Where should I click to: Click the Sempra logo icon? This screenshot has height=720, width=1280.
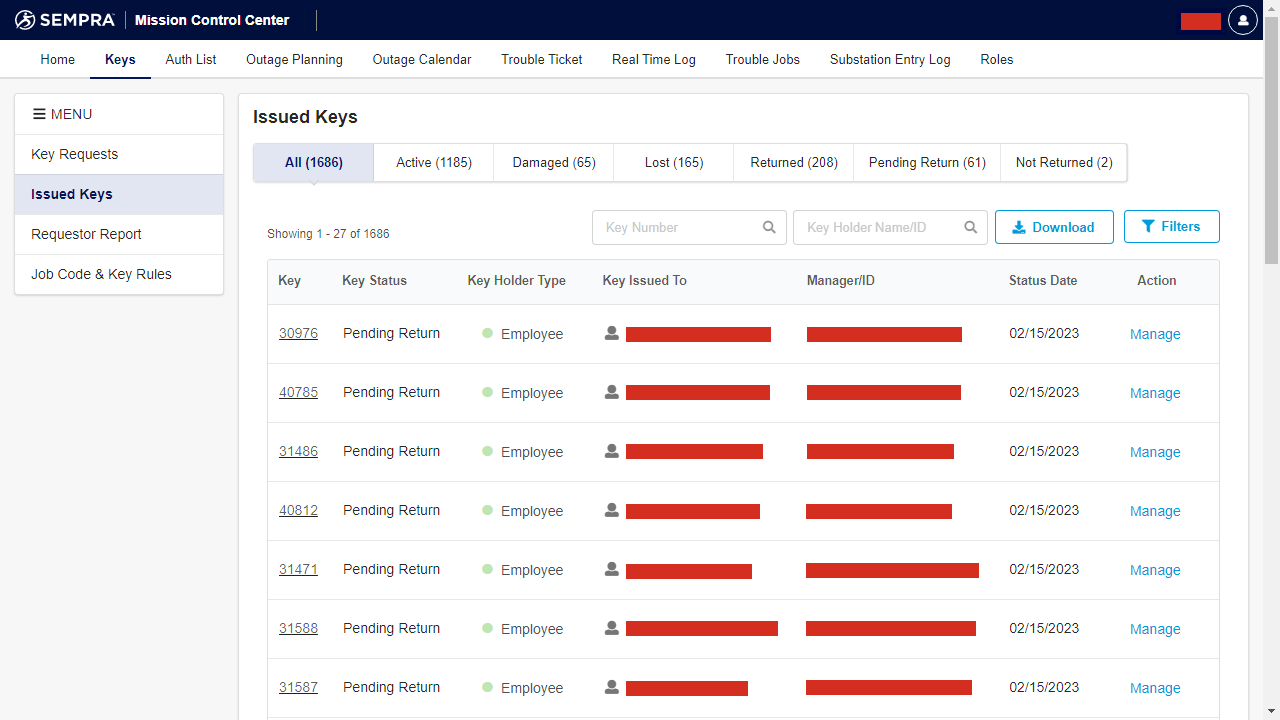[25, 19]
